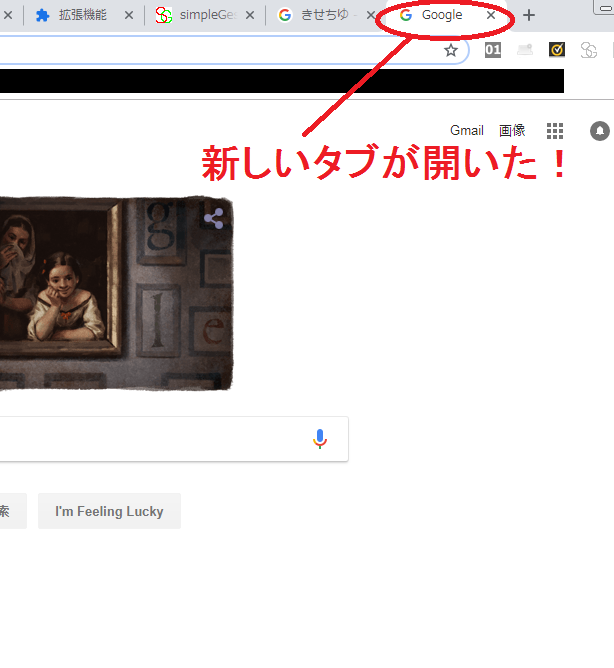The height and width of the screenshot is (668, 614).
Task: Open the Google apps grid
Action: coord(555,131)
